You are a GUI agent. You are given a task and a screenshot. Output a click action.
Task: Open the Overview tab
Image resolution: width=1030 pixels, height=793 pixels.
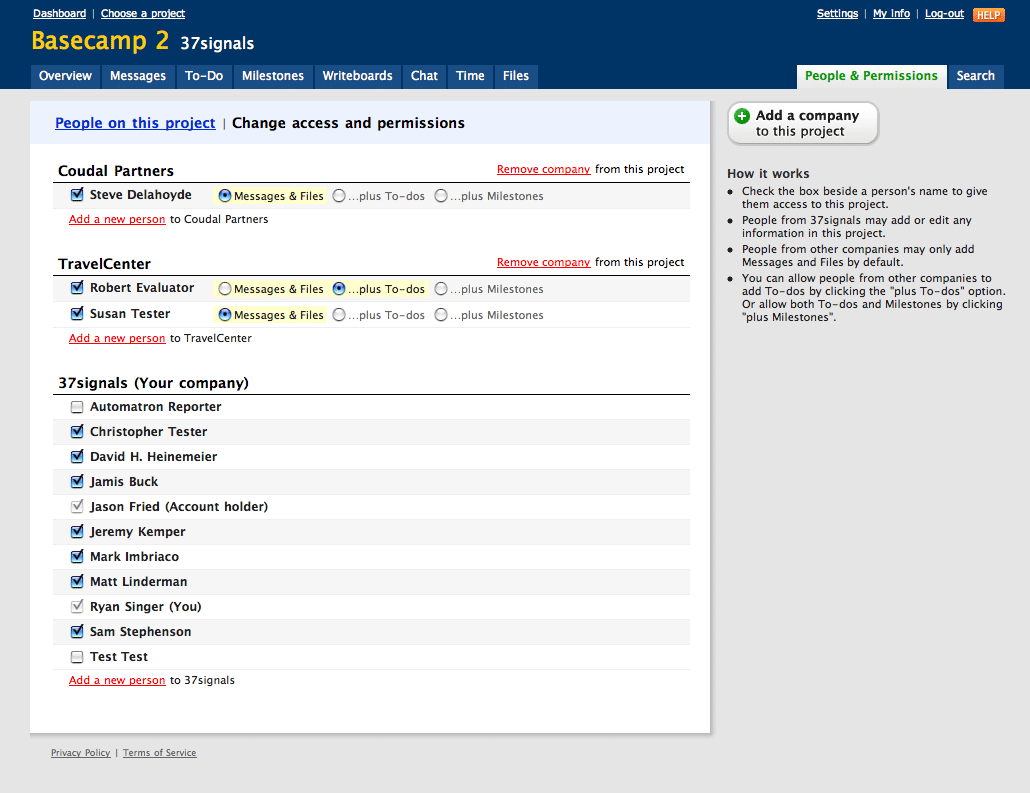tap(65, 76)
